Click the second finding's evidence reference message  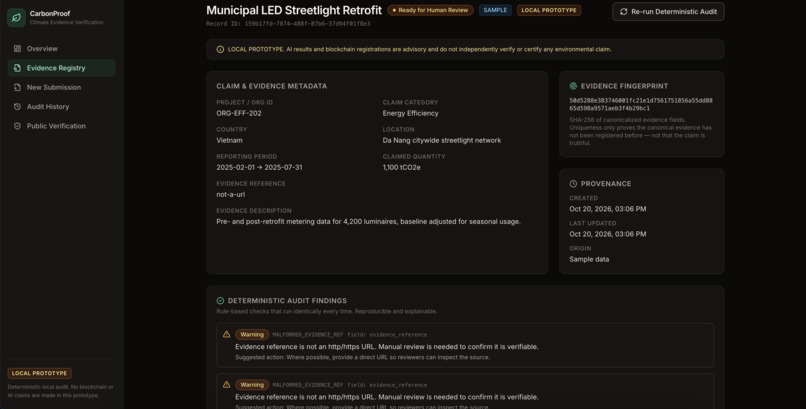click(387, 397)
